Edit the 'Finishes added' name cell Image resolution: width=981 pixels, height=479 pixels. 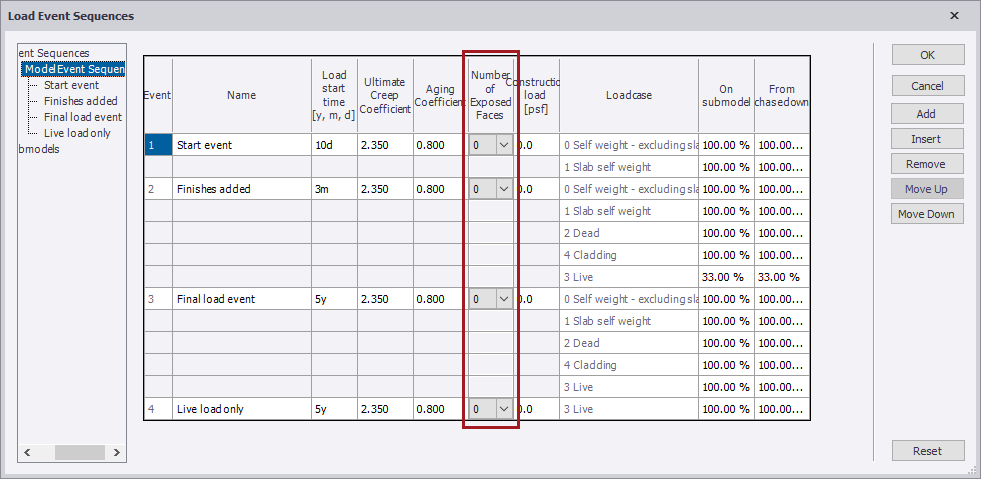tap(241, 189)
